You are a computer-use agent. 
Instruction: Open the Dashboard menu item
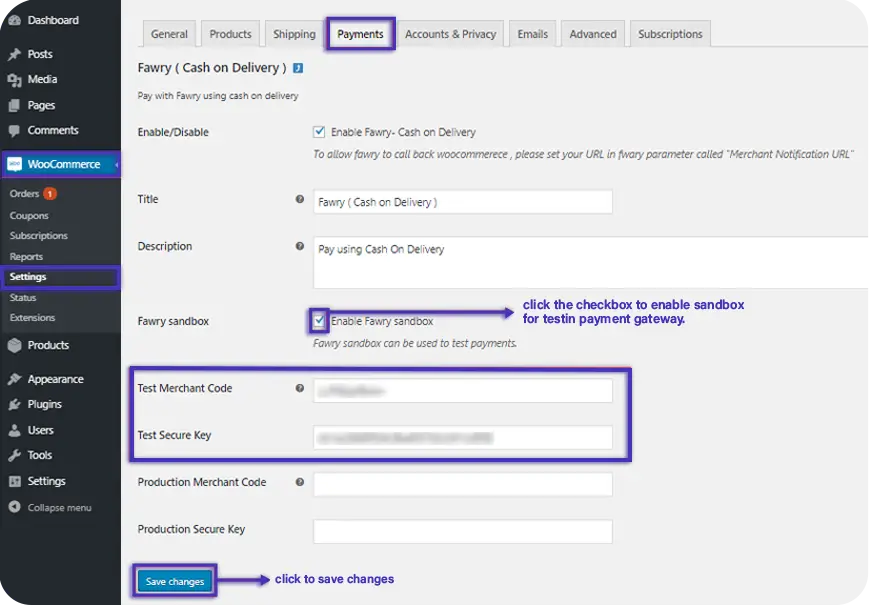tap(53, 20)
